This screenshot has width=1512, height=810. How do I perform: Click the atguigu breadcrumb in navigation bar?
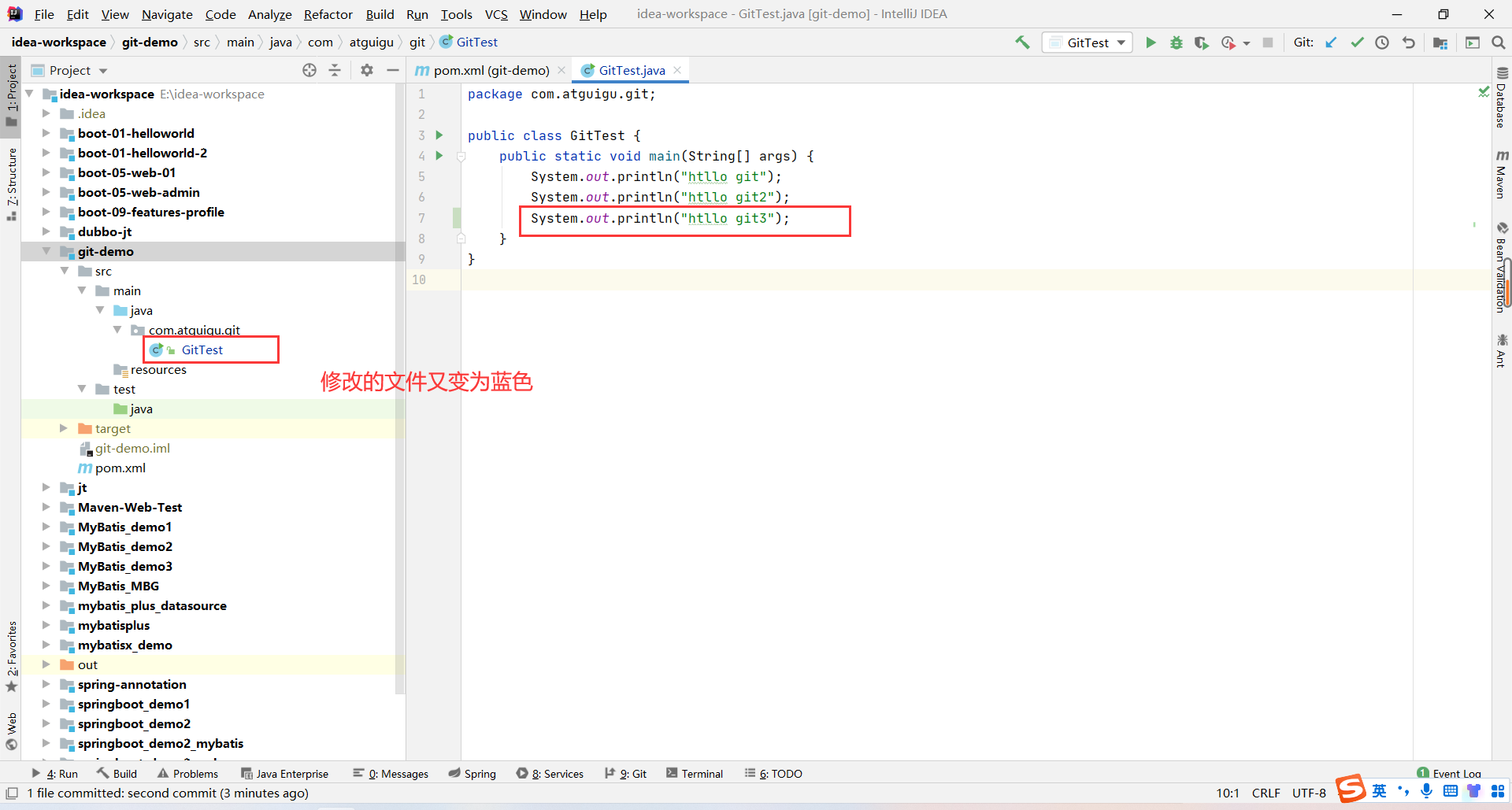click(371, 43)
